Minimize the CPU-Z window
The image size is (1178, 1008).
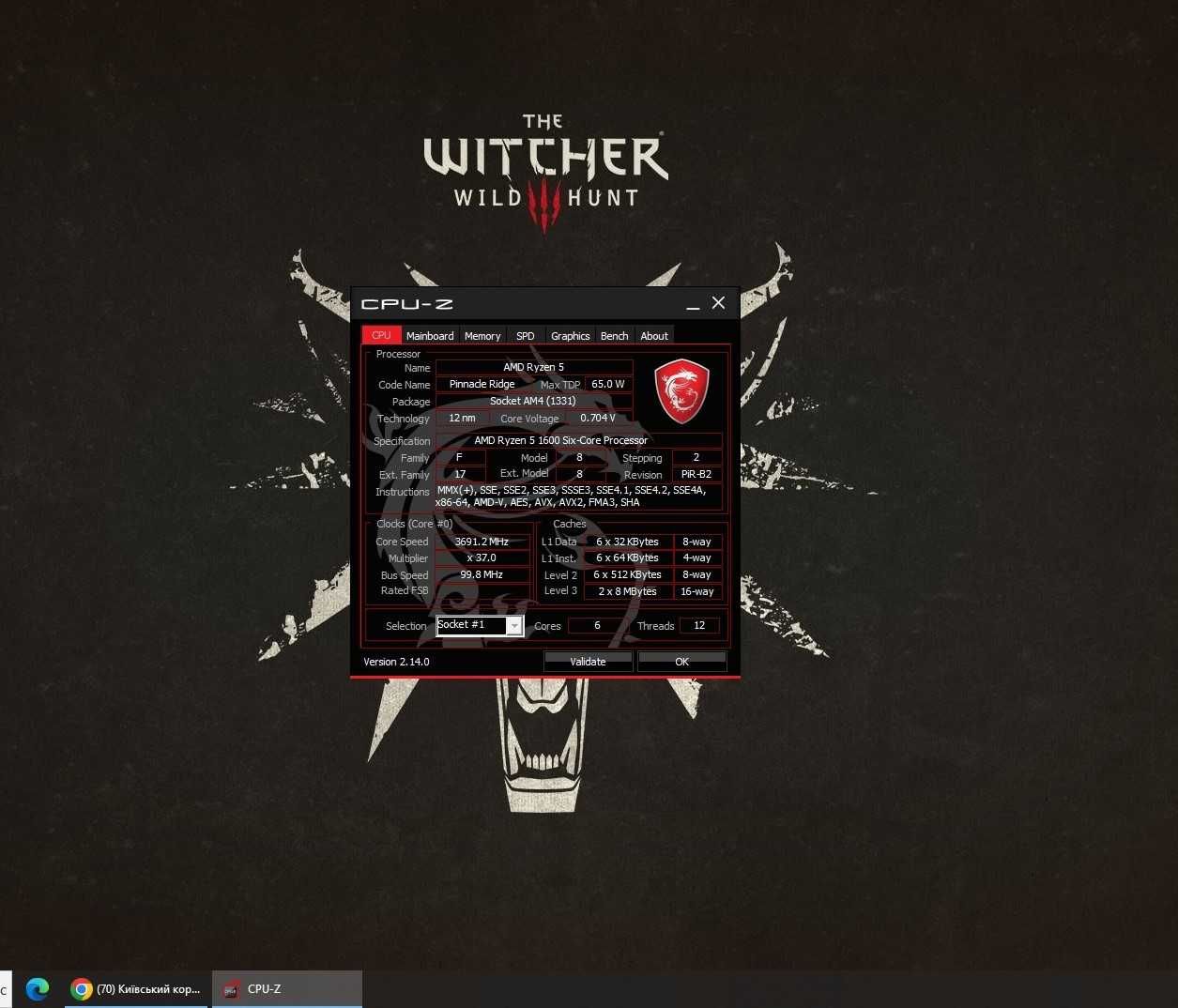click(x=693, y=303)
